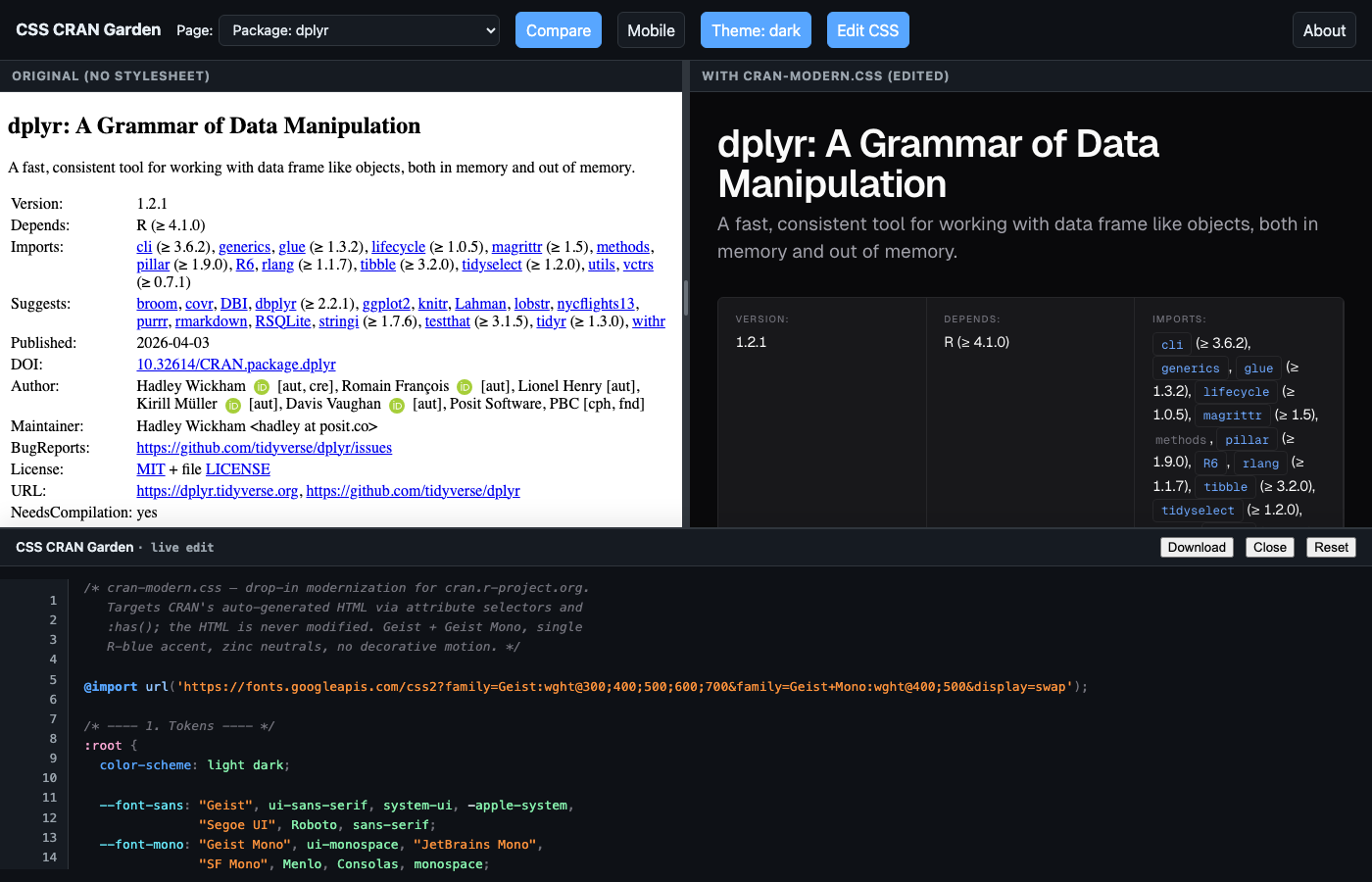Open the BugReports GitHub issues link
Image resolution: width=1372 pixels, height=882 pixels.
point(264,448)
